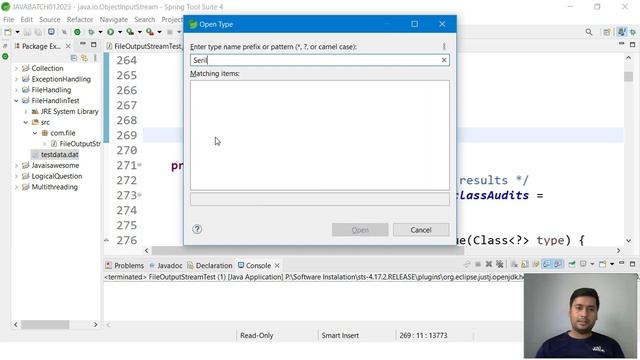Click the editor horizontal scrollbar
This screenshot has width=640, height=360.
tap(307, 250)
